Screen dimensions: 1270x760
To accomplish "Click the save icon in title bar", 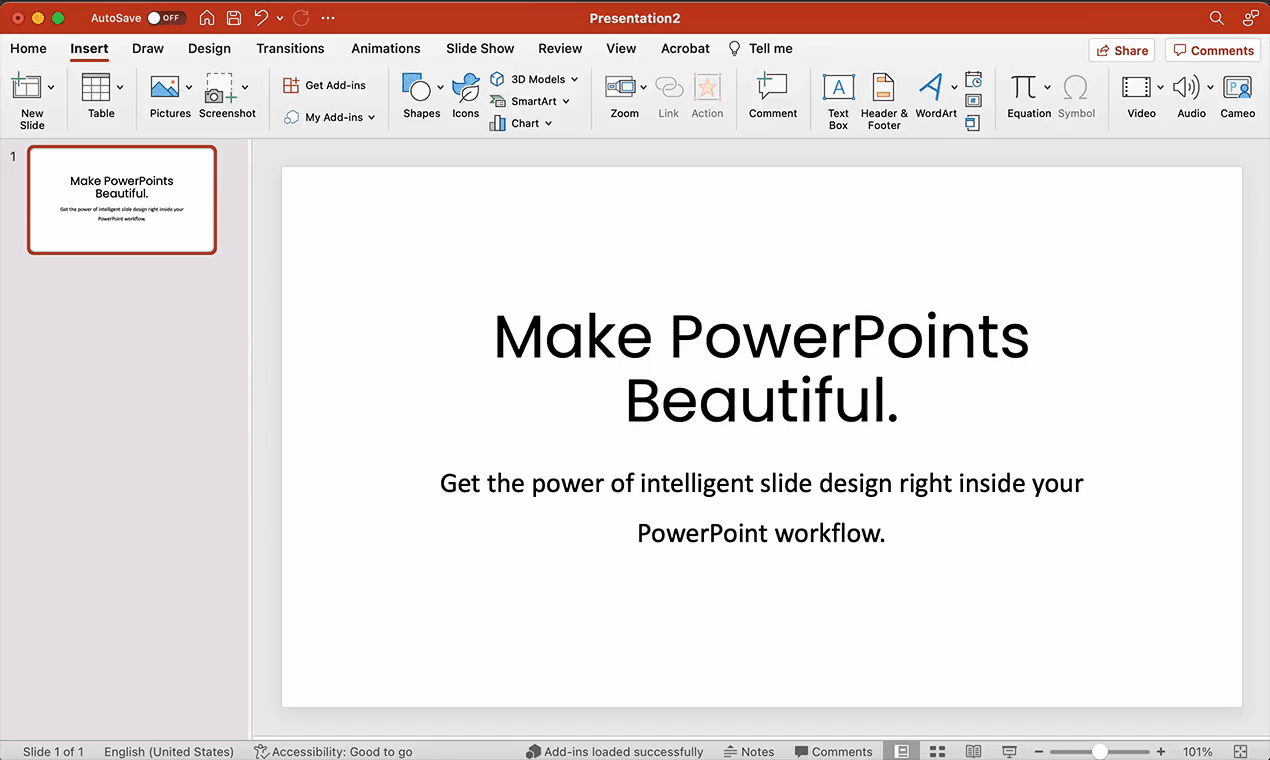I will click(x=233, y=18).
